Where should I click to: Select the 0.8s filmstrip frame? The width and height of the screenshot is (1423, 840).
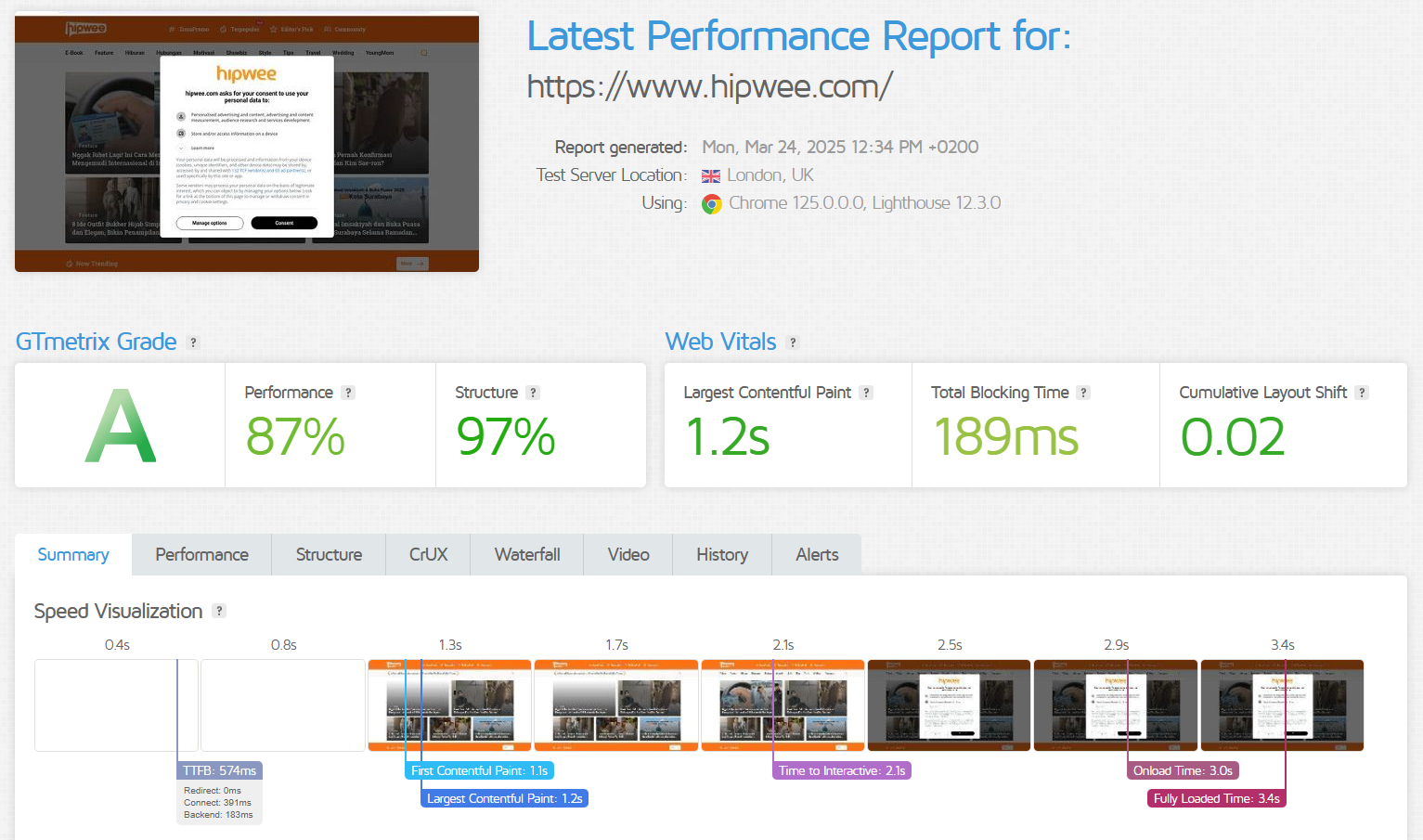[x=283, y=705]
